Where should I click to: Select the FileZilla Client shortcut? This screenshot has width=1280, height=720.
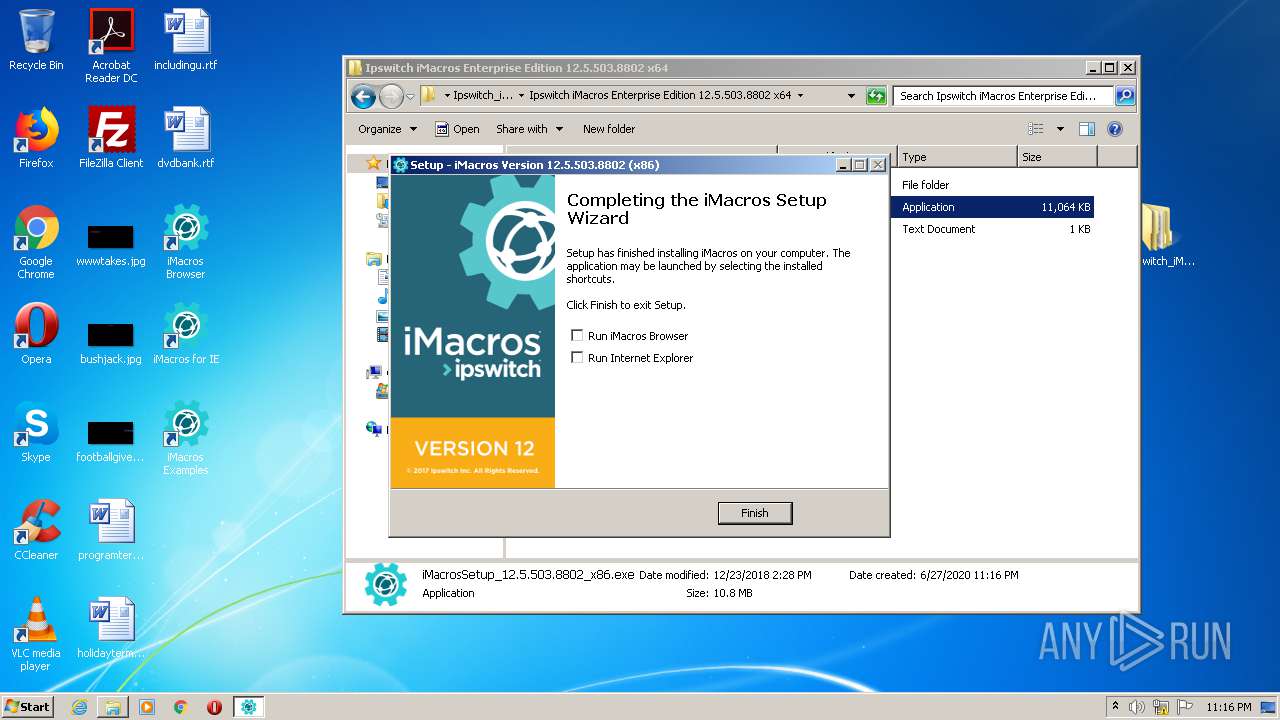(x=111, y=138)
